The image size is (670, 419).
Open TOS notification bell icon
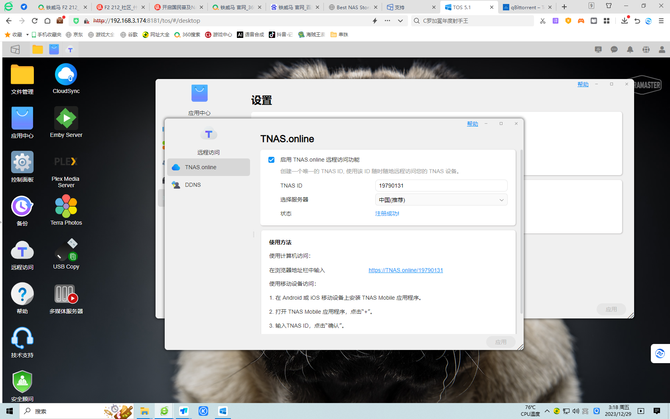[x=630, y=50]
